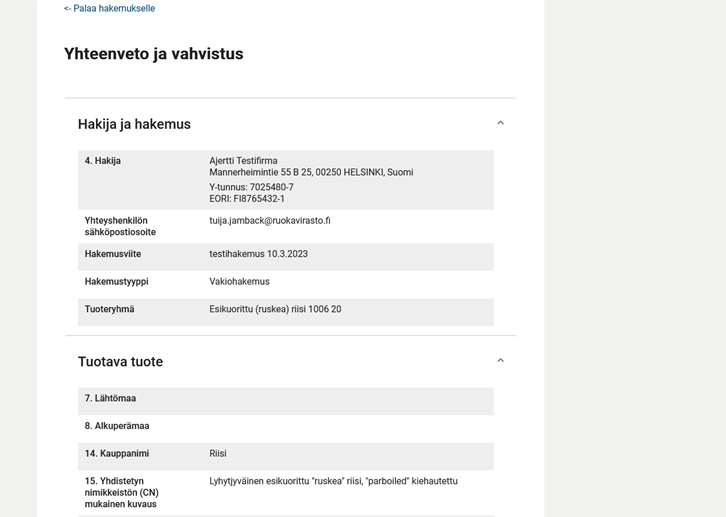
Task: Click the 8. Alkuperämaa row label
Action: click(x=117, y=426)
